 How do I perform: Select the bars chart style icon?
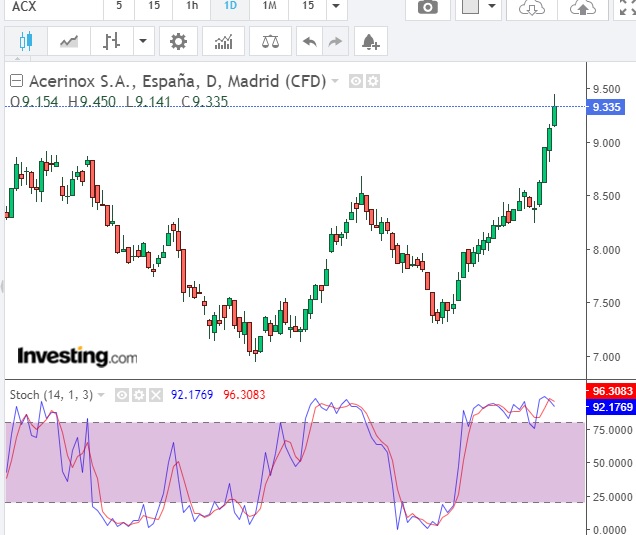(112, 41)
